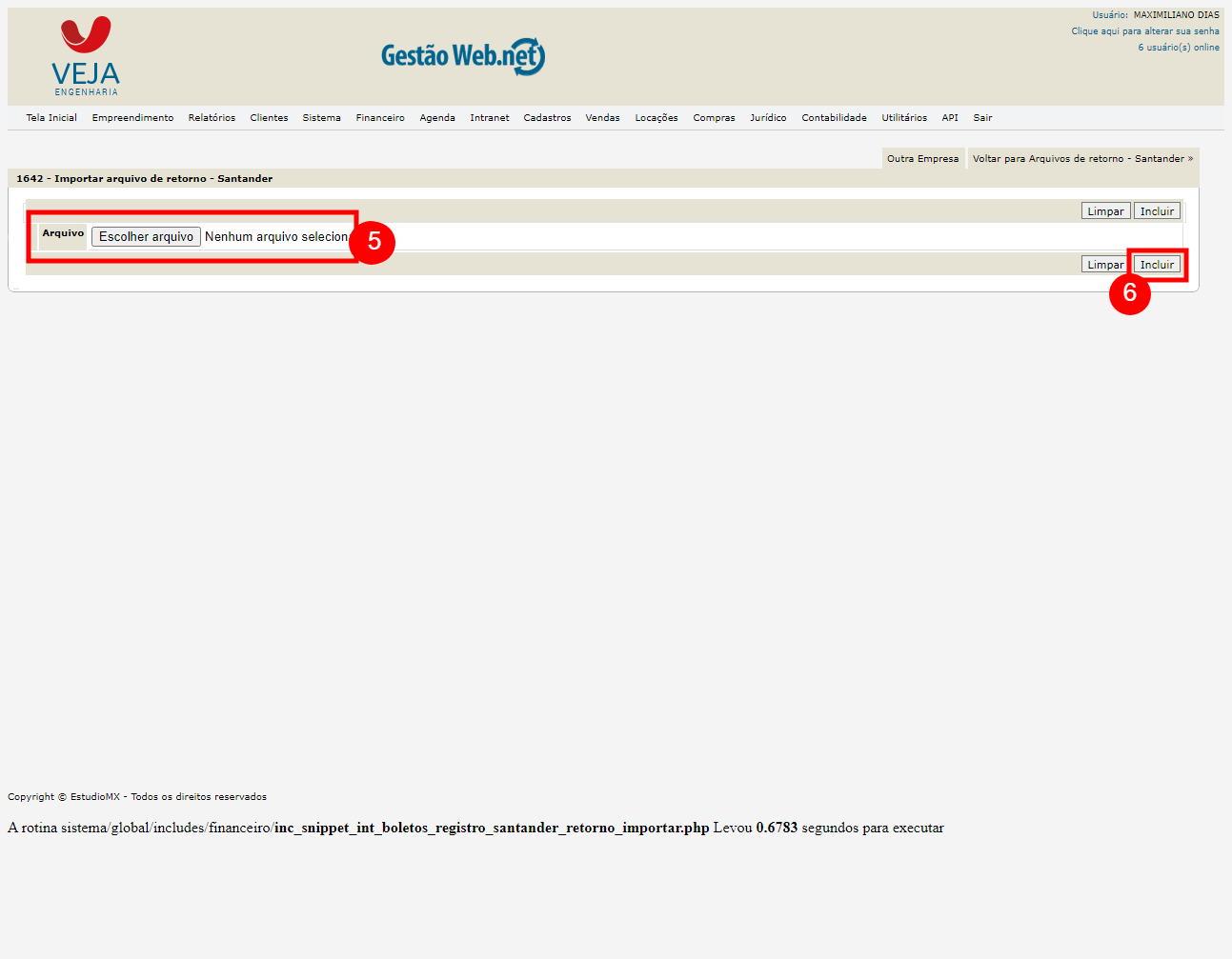The width and height of the screenshot is (1232, 959).
Task: Expand the Relatórios menu
Action: (212, 118)
